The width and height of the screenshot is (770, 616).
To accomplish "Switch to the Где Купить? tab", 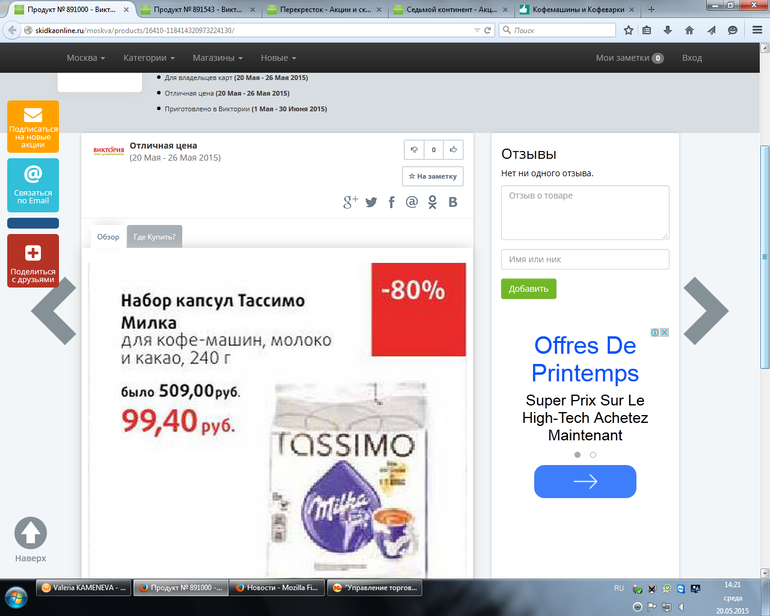I will [x=155, y=237].
